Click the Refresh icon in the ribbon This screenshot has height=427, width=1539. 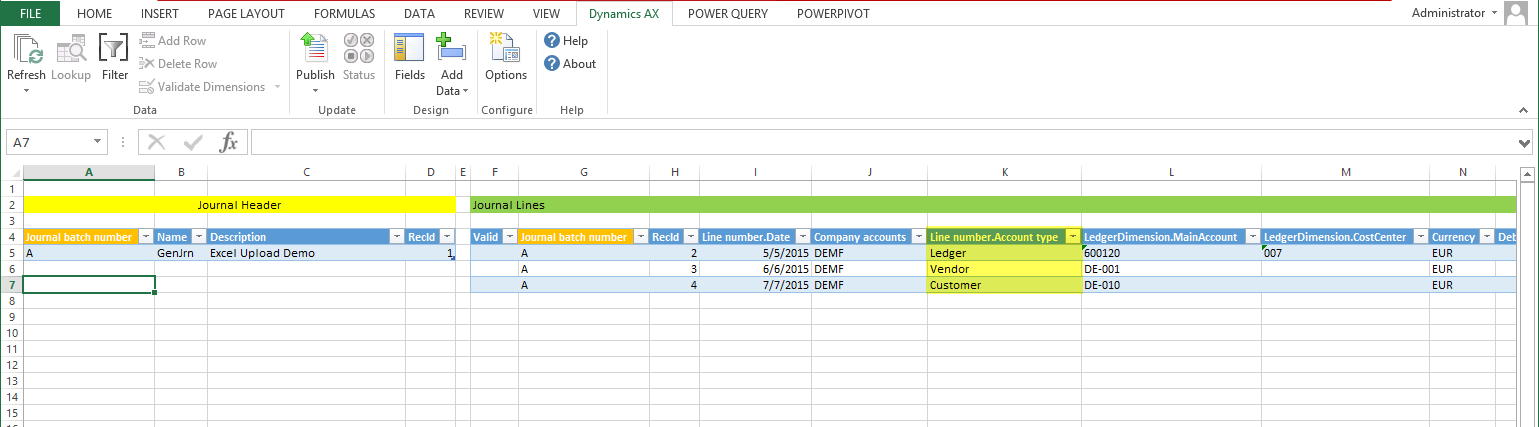[x=26, y=50]
